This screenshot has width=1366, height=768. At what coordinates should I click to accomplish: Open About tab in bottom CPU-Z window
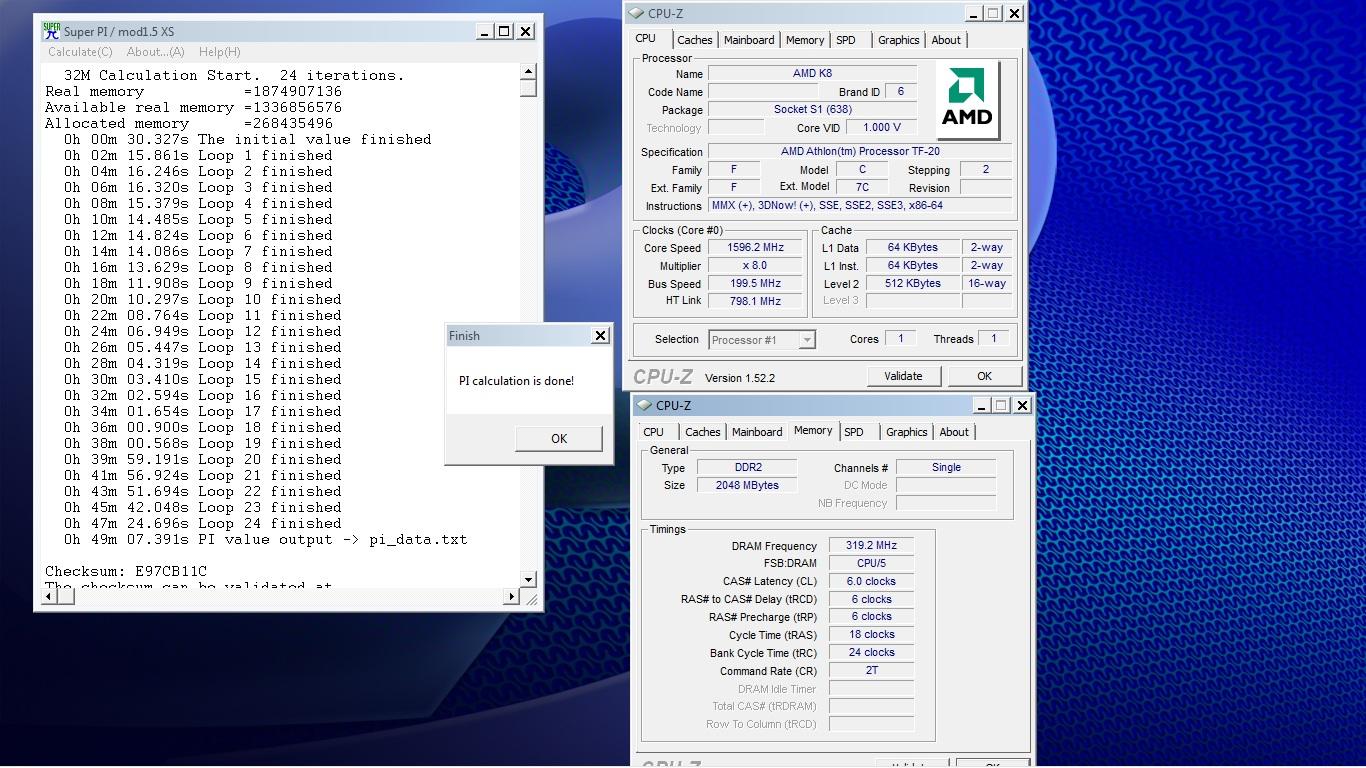954,432
